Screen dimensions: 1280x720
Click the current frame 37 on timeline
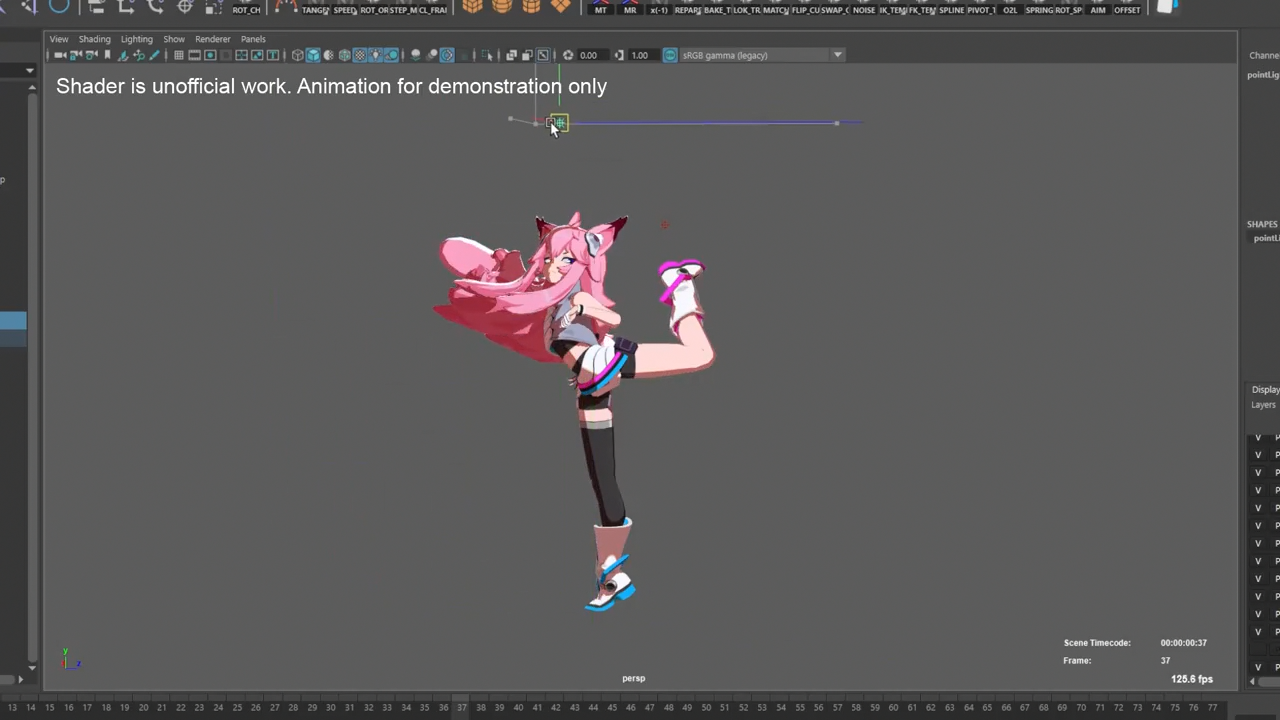(x=461, y=707)
